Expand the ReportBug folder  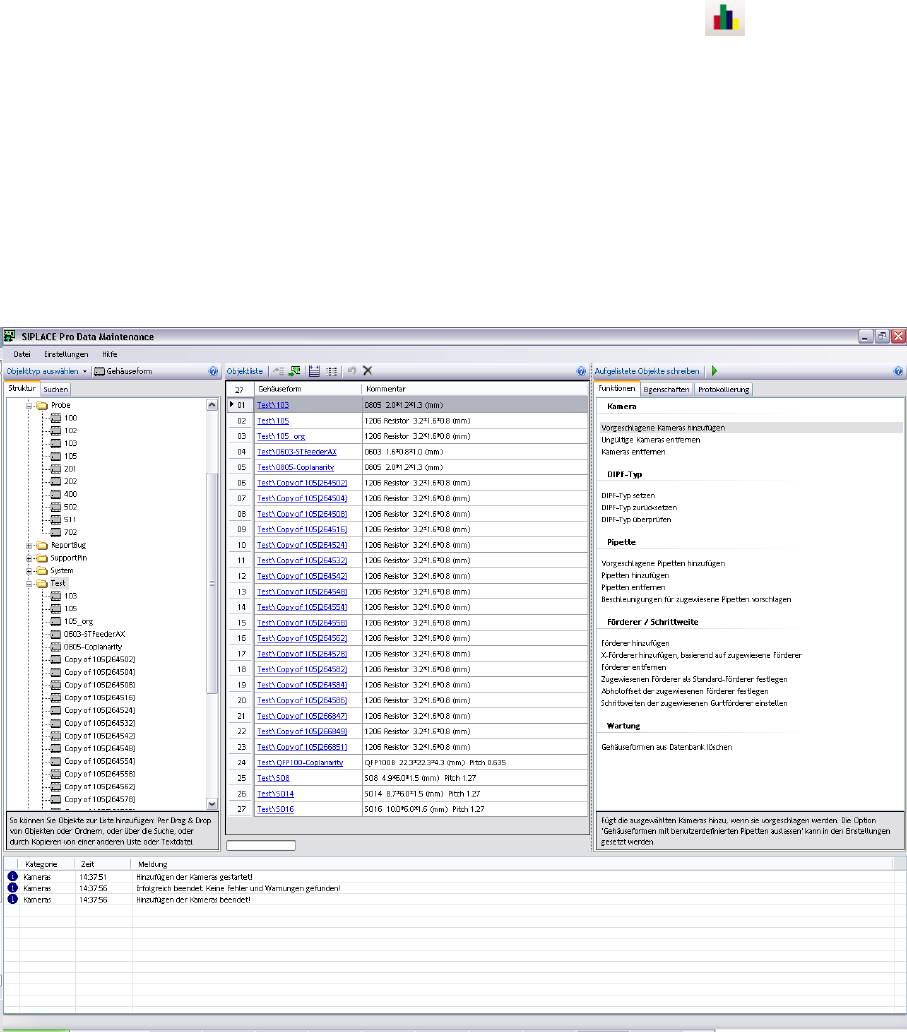tap(29, 546)
